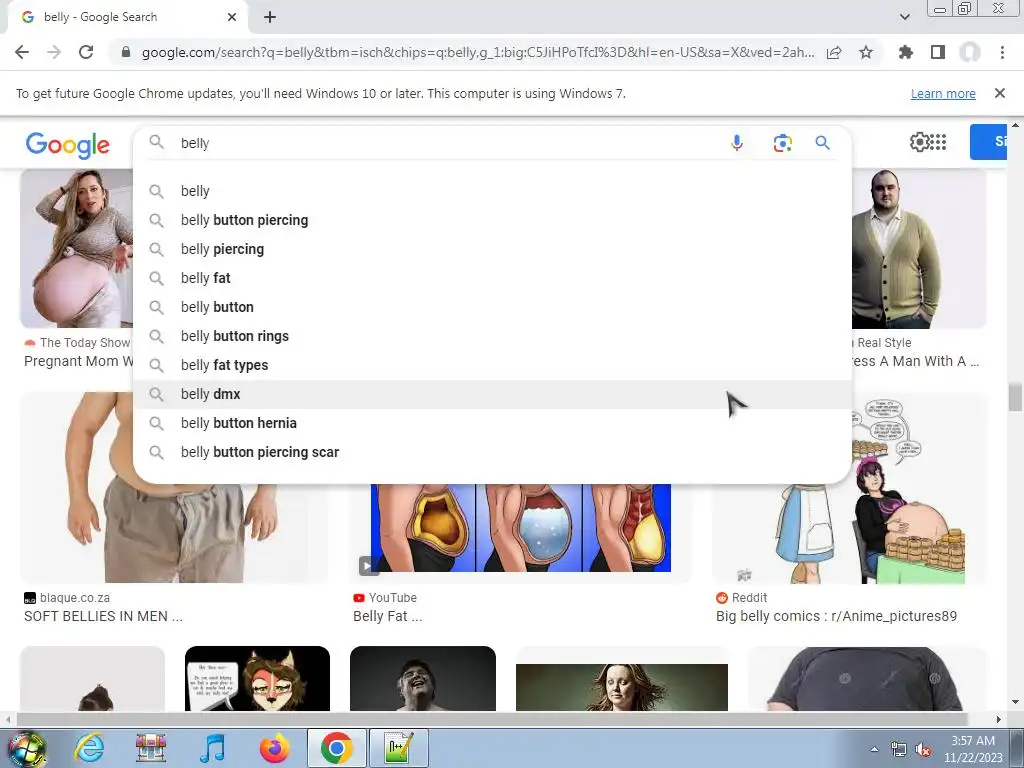Screen dimensions: 1024x768
Task: Open the music note app in taskbar
Action: coord(212,748)
